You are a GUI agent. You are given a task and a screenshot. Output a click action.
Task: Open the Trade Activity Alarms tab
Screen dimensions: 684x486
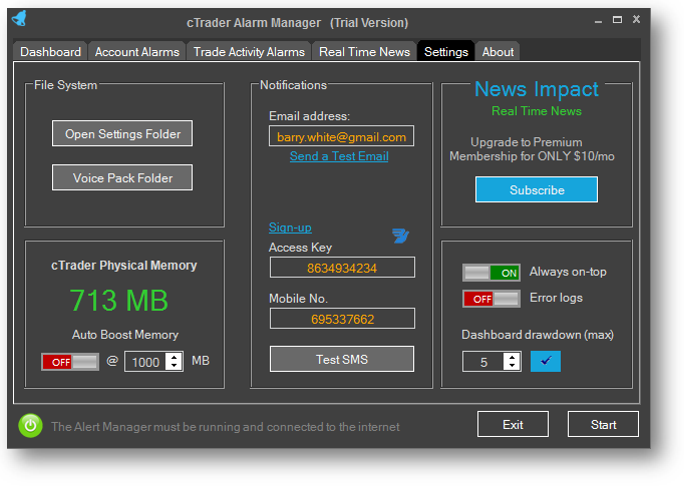249,51
